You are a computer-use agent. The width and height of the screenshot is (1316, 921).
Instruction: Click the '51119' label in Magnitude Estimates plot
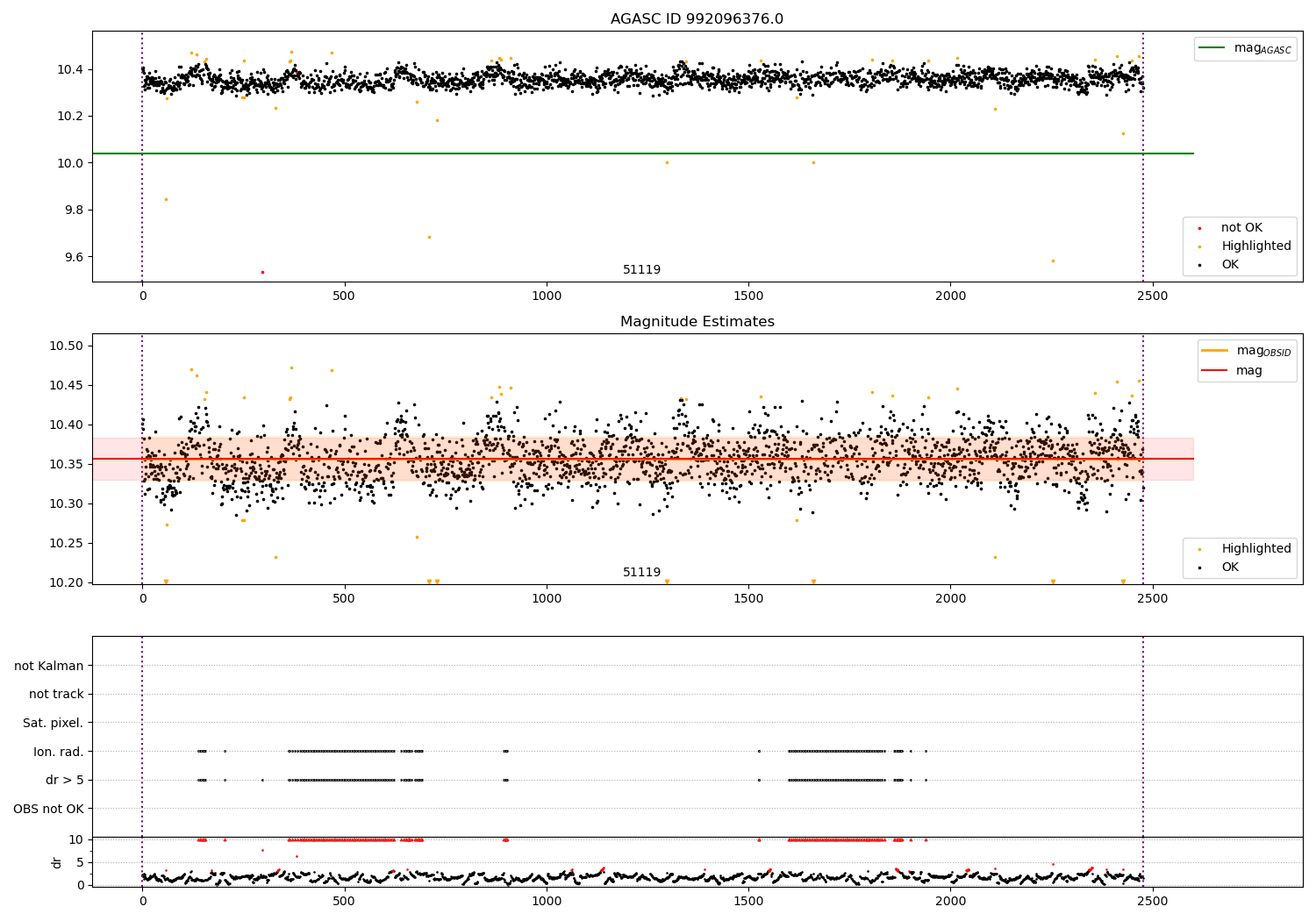pyautogui.click(x=641, y=573)
